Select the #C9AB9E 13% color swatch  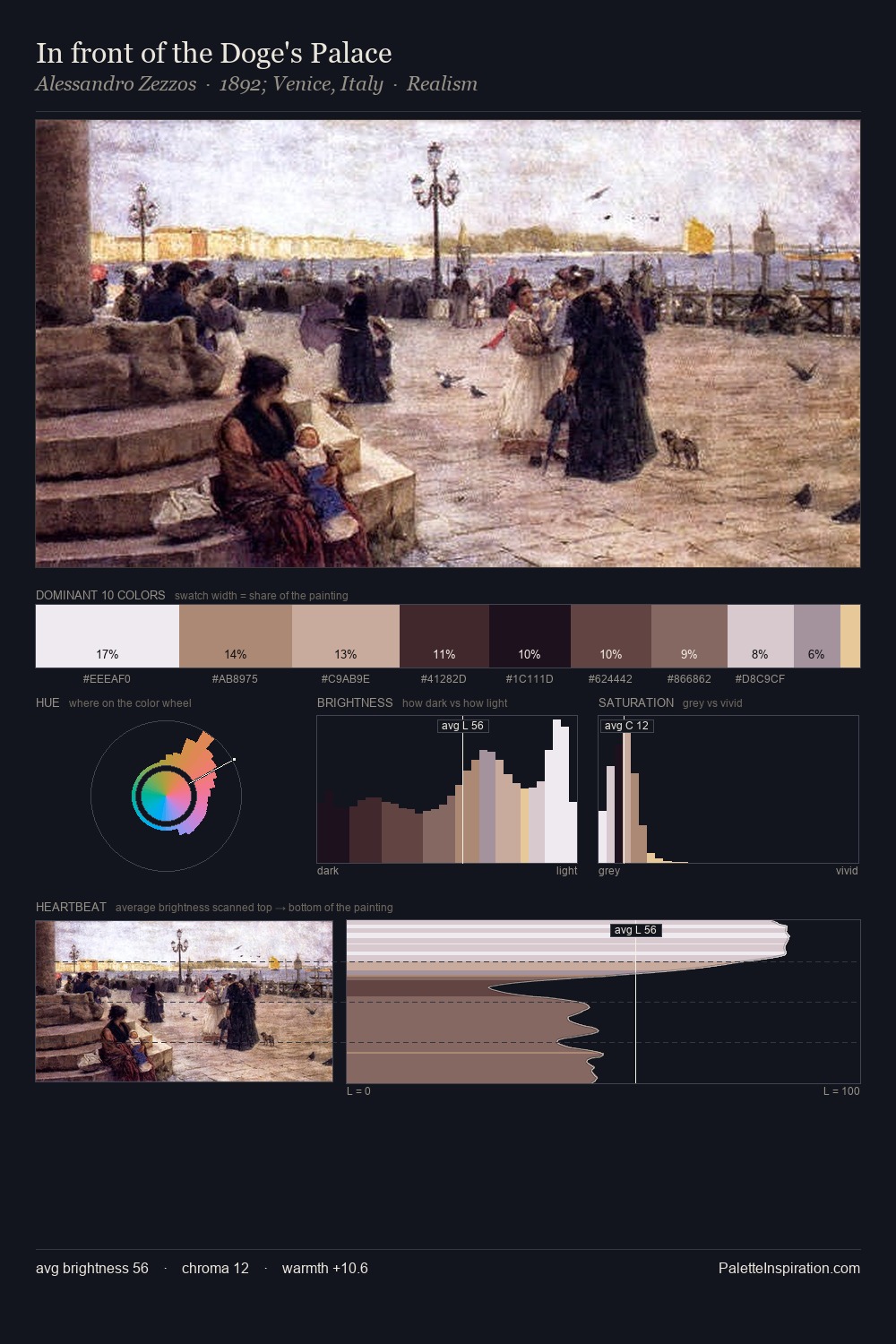(x=346, y=636)
